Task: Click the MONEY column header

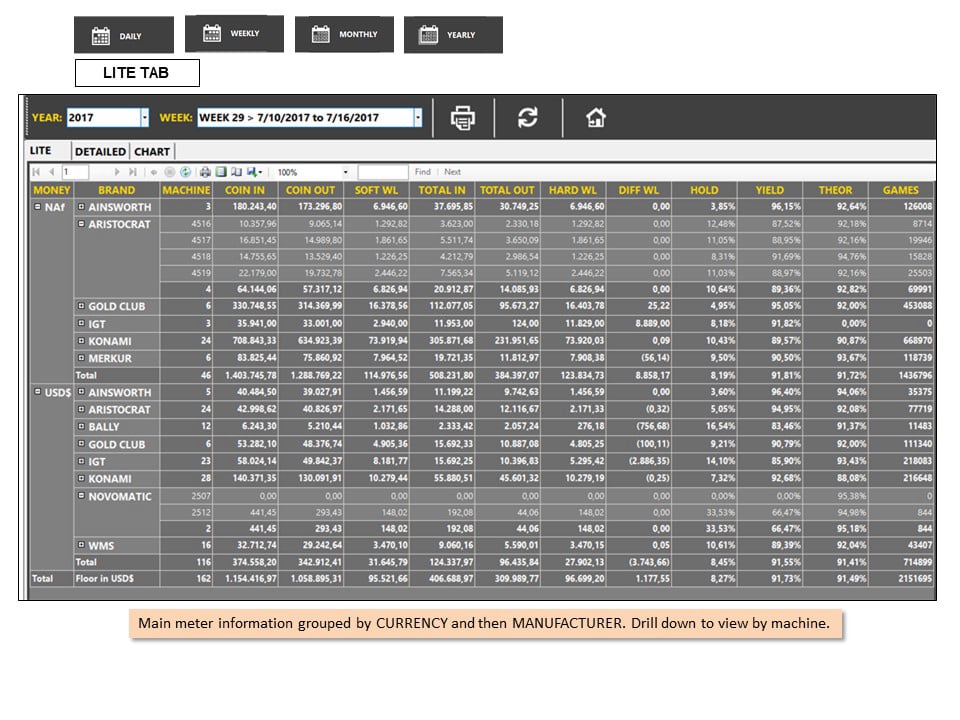Action: [51, 190]
